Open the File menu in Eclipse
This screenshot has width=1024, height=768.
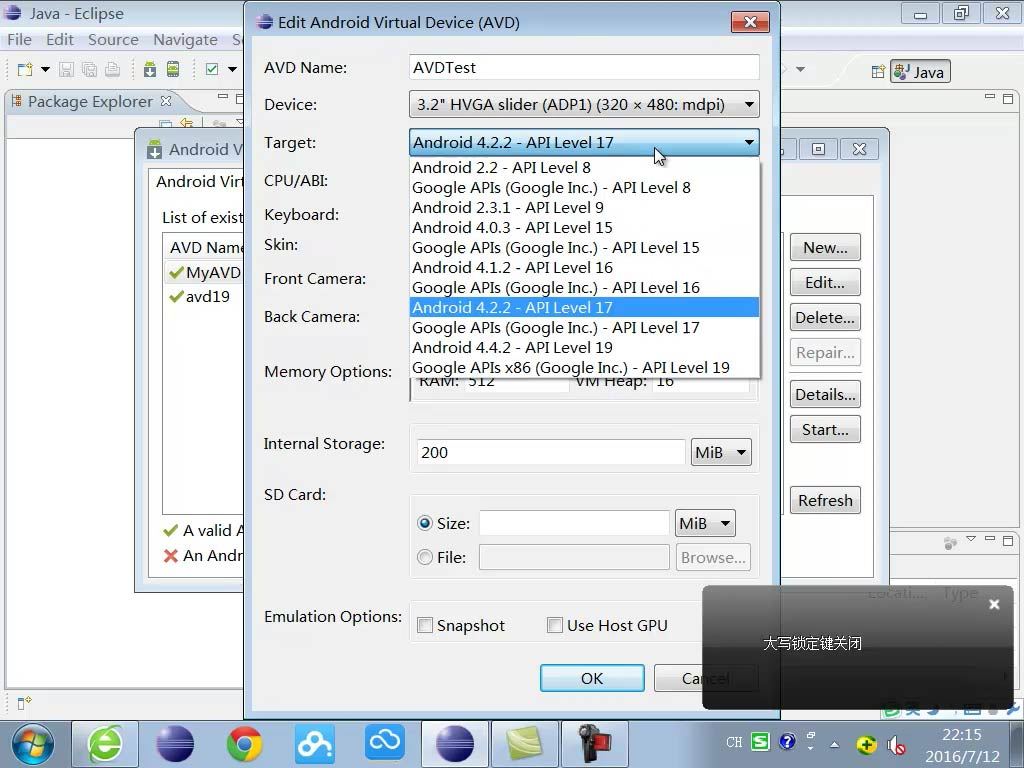pos(19,40)
